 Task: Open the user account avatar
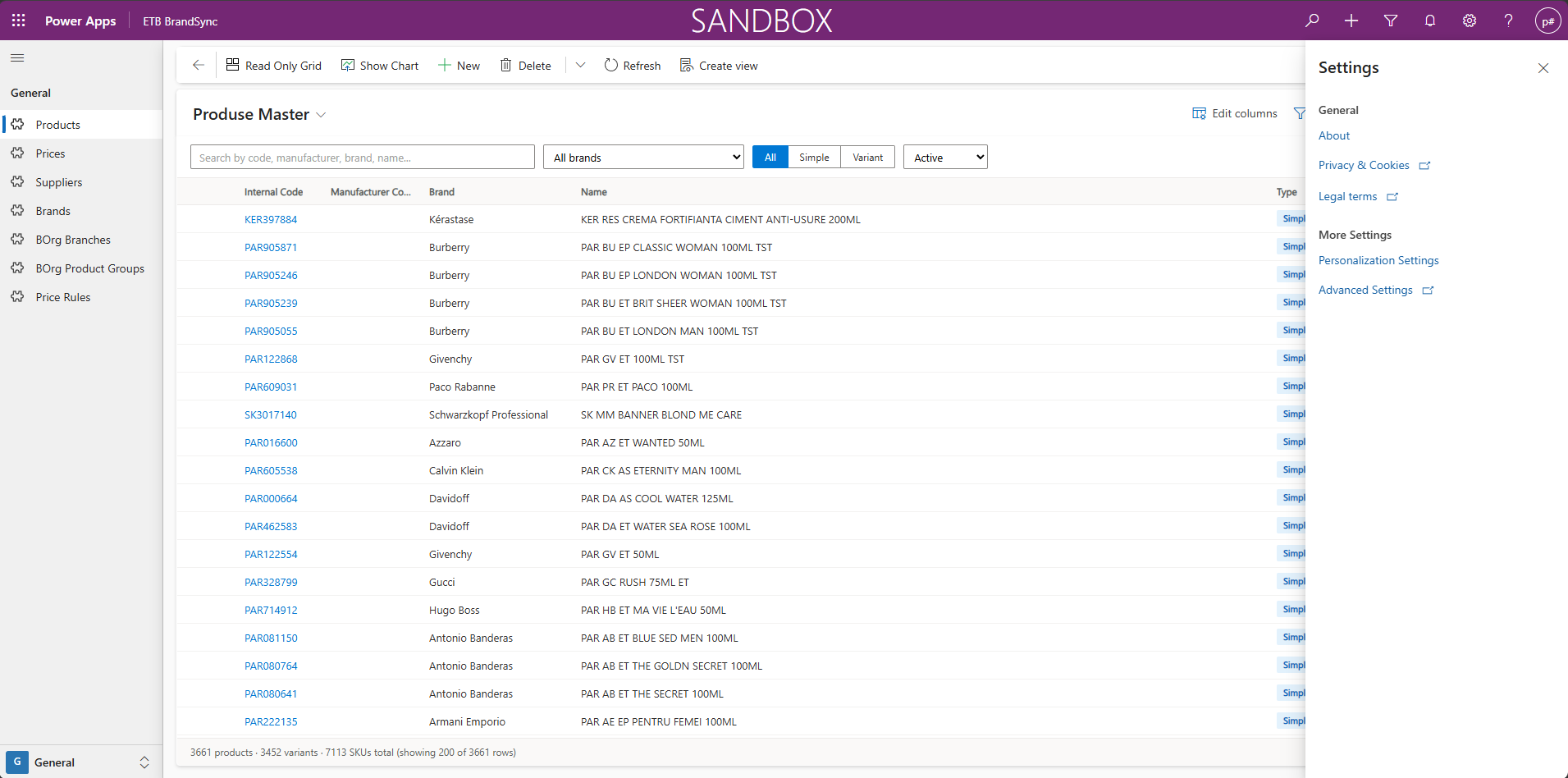[x=1547, y=21]
